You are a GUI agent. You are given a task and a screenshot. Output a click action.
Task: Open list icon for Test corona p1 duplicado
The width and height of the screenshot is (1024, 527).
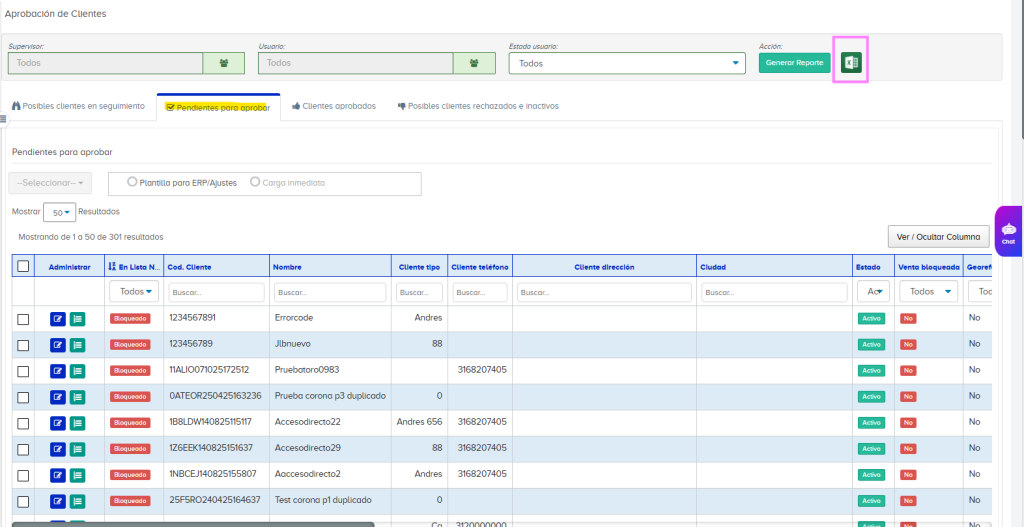[77, 502]
